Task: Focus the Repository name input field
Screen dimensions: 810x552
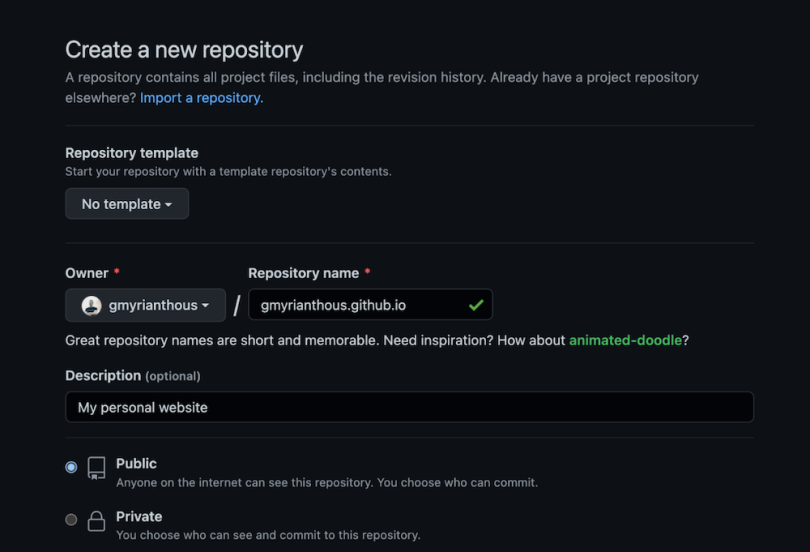Action: click(x=370, y=305)
